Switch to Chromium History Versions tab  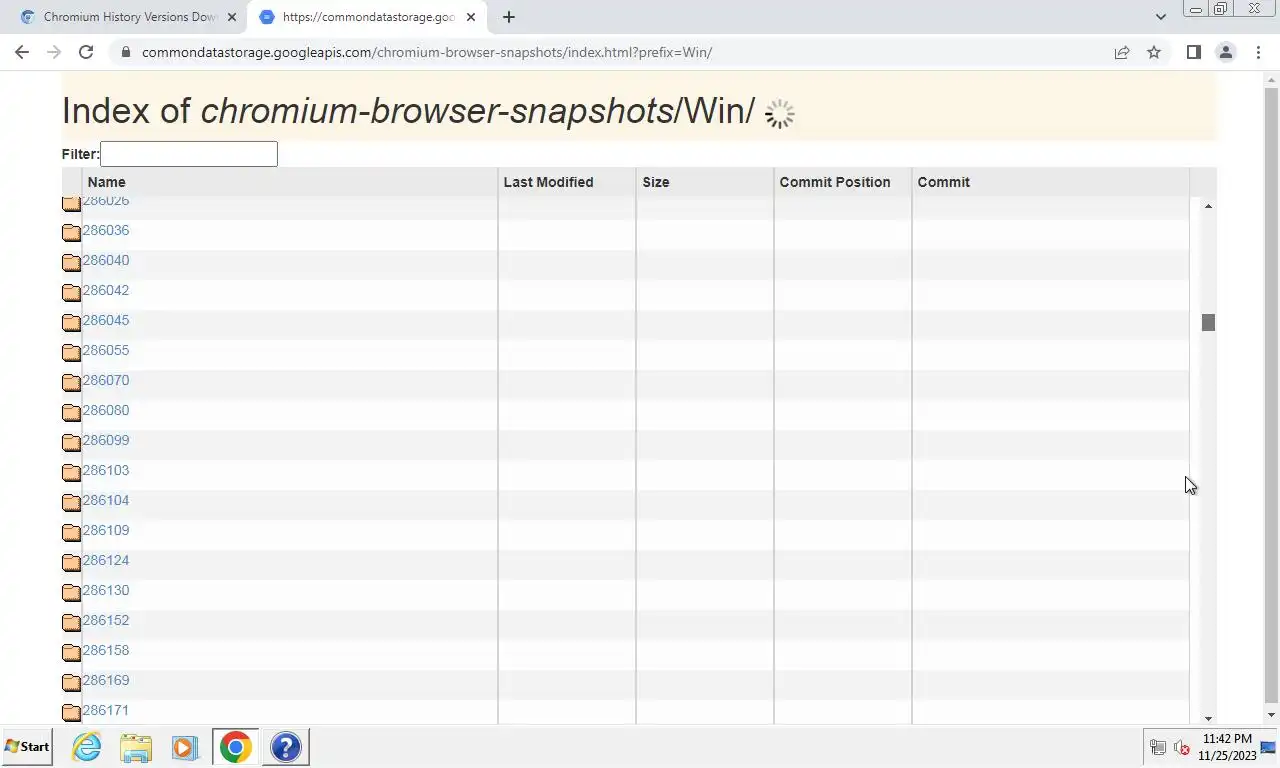coord(130,17)
